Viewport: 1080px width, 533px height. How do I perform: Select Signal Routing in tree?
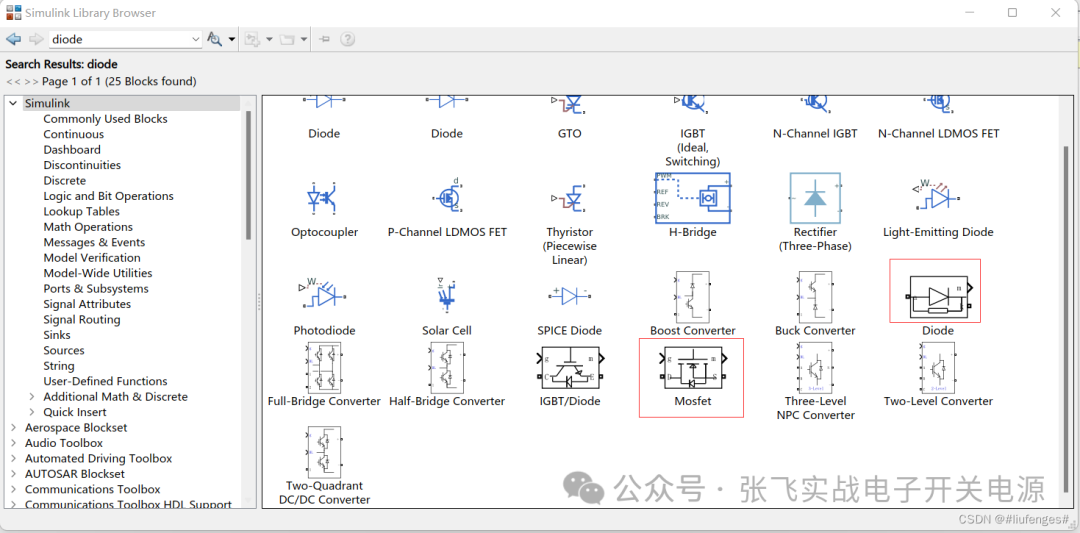coord(82,320)
